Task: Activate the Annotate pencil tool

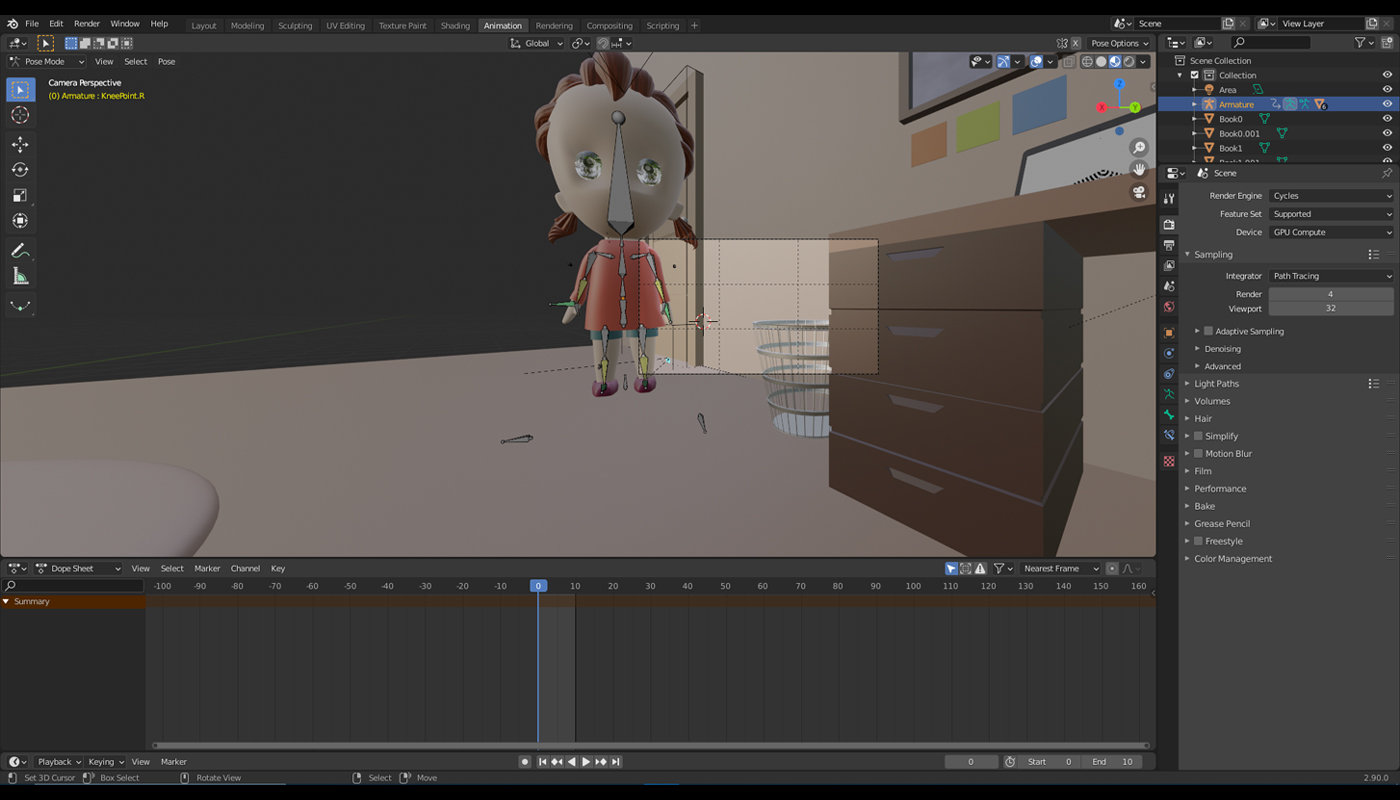Action: (20, 251)
